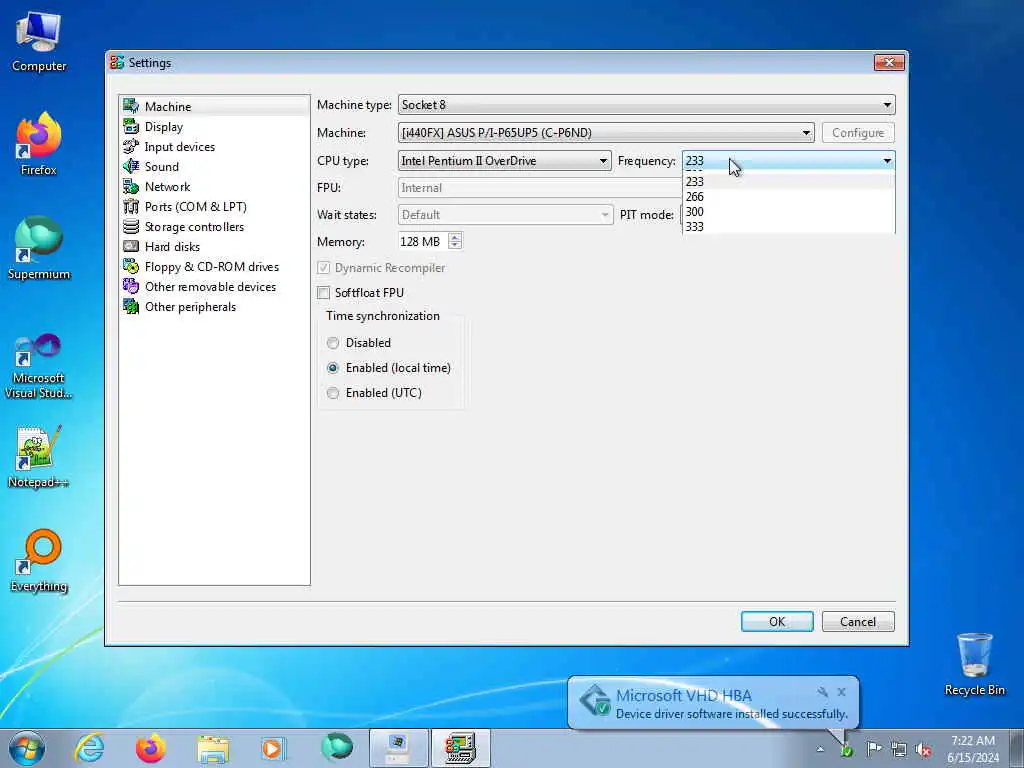Image resolution: width=1024 pixels, height=768 pixels.
Task: Open Storage controllers icon
Action: coord(131,227)
